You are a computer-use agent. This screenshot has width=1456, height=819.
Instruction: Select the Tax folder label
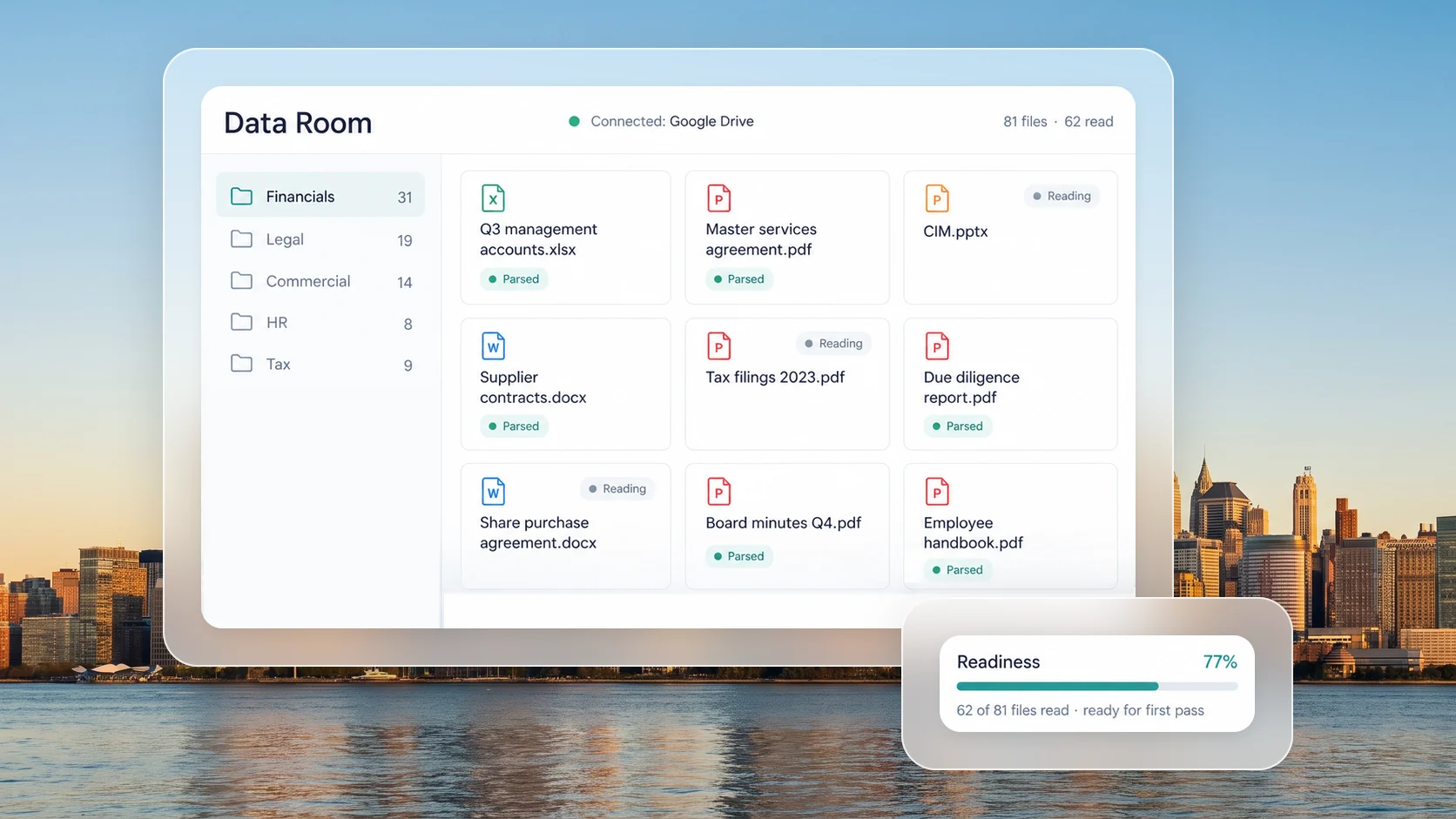tap(278, 364)
